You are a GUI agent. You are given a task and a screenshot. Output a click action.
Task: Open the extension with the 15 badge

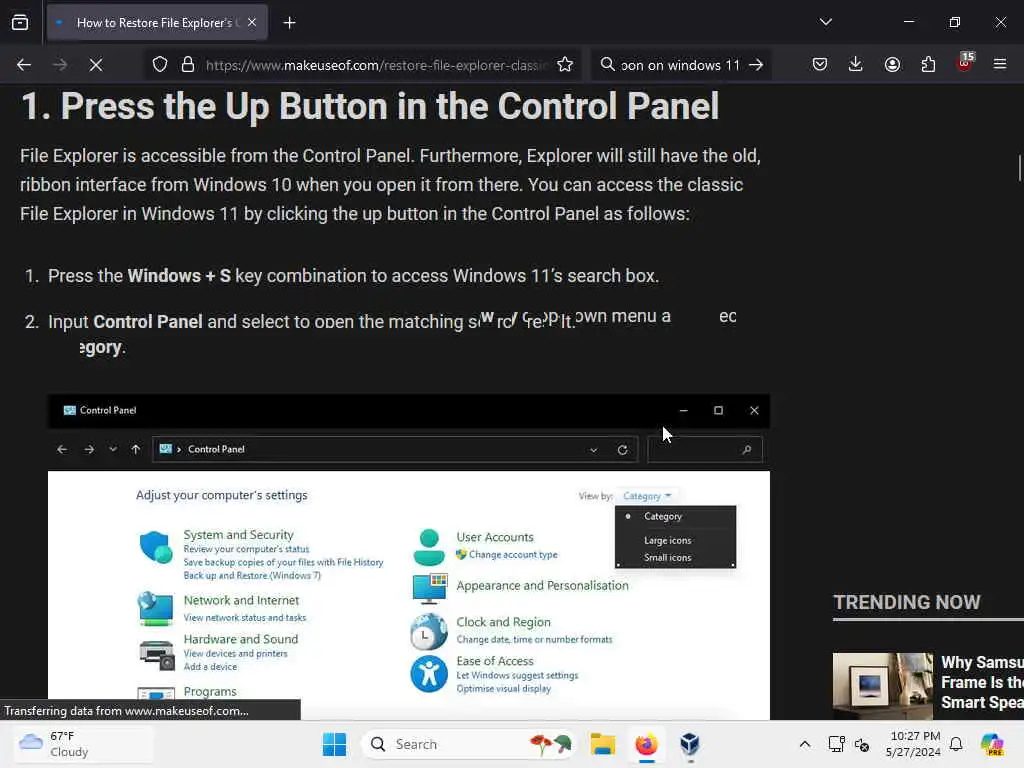965,63
